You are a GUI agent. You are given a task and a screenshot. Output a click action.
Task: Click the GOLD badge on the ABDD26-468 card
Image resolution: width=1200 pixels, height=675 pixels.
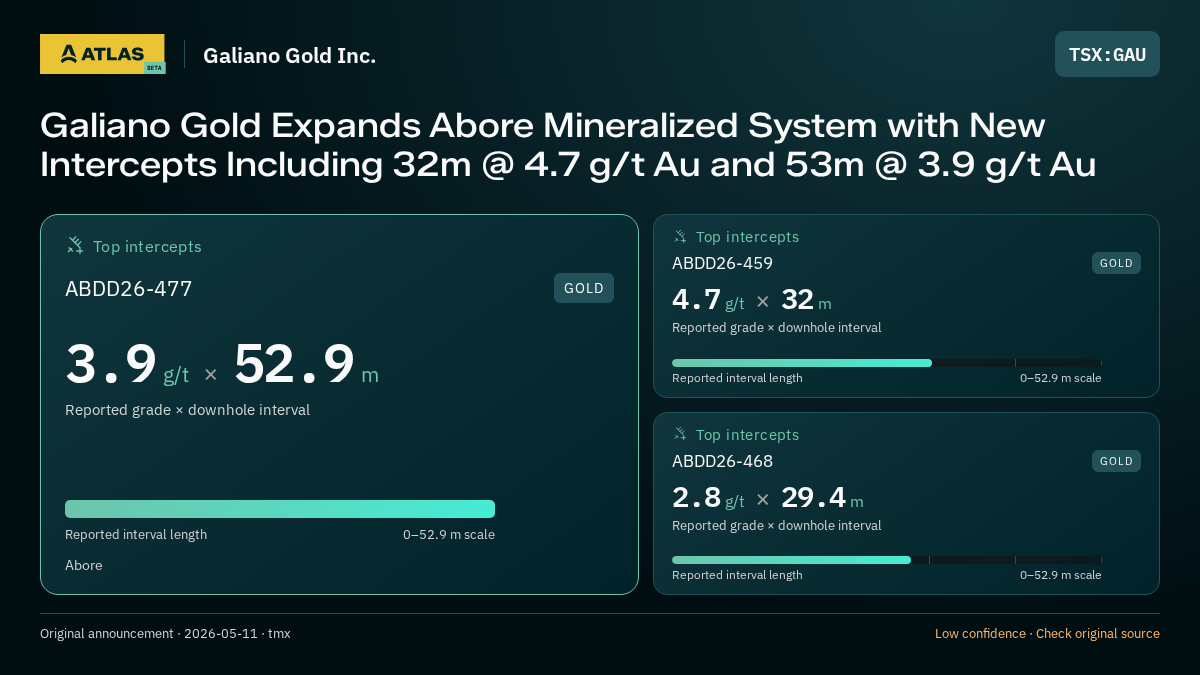(x=1116, y=461)
